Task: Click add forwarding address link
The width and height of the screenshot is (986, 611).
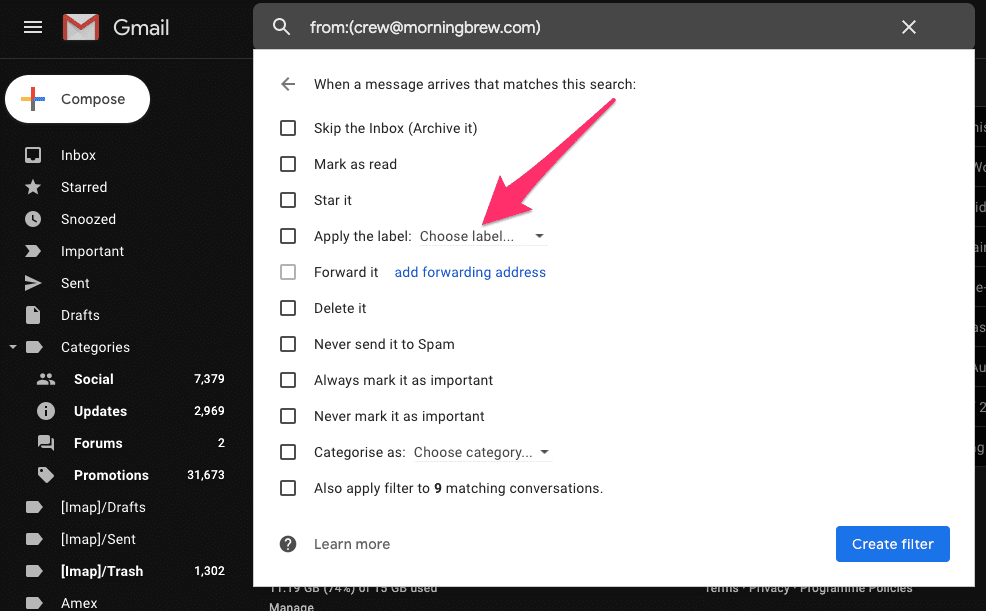Action: pos(470,272)
